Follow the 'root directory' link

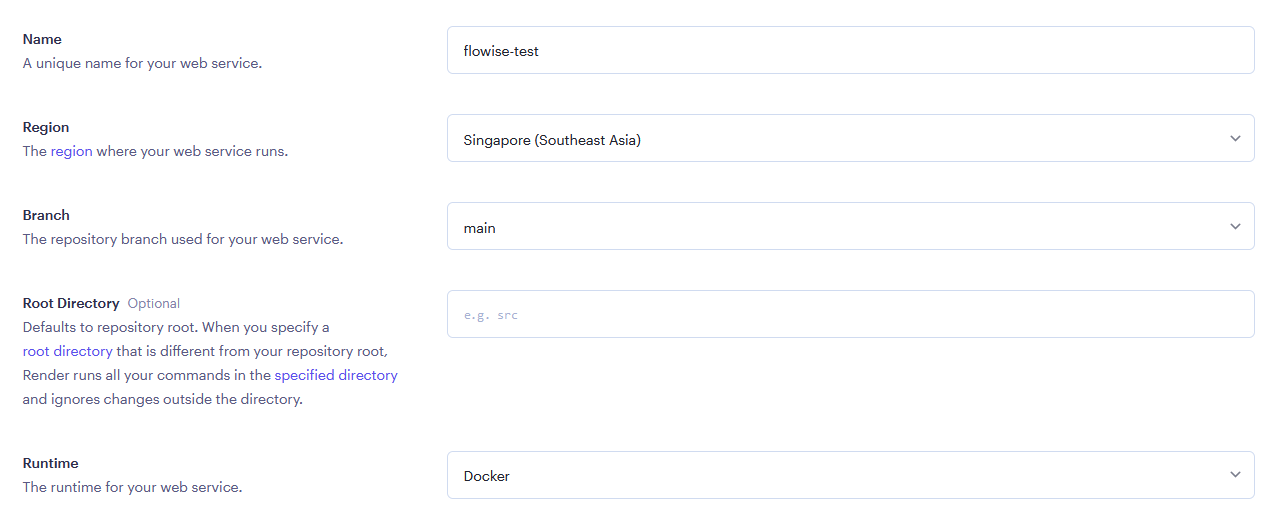tap(67, 351)
